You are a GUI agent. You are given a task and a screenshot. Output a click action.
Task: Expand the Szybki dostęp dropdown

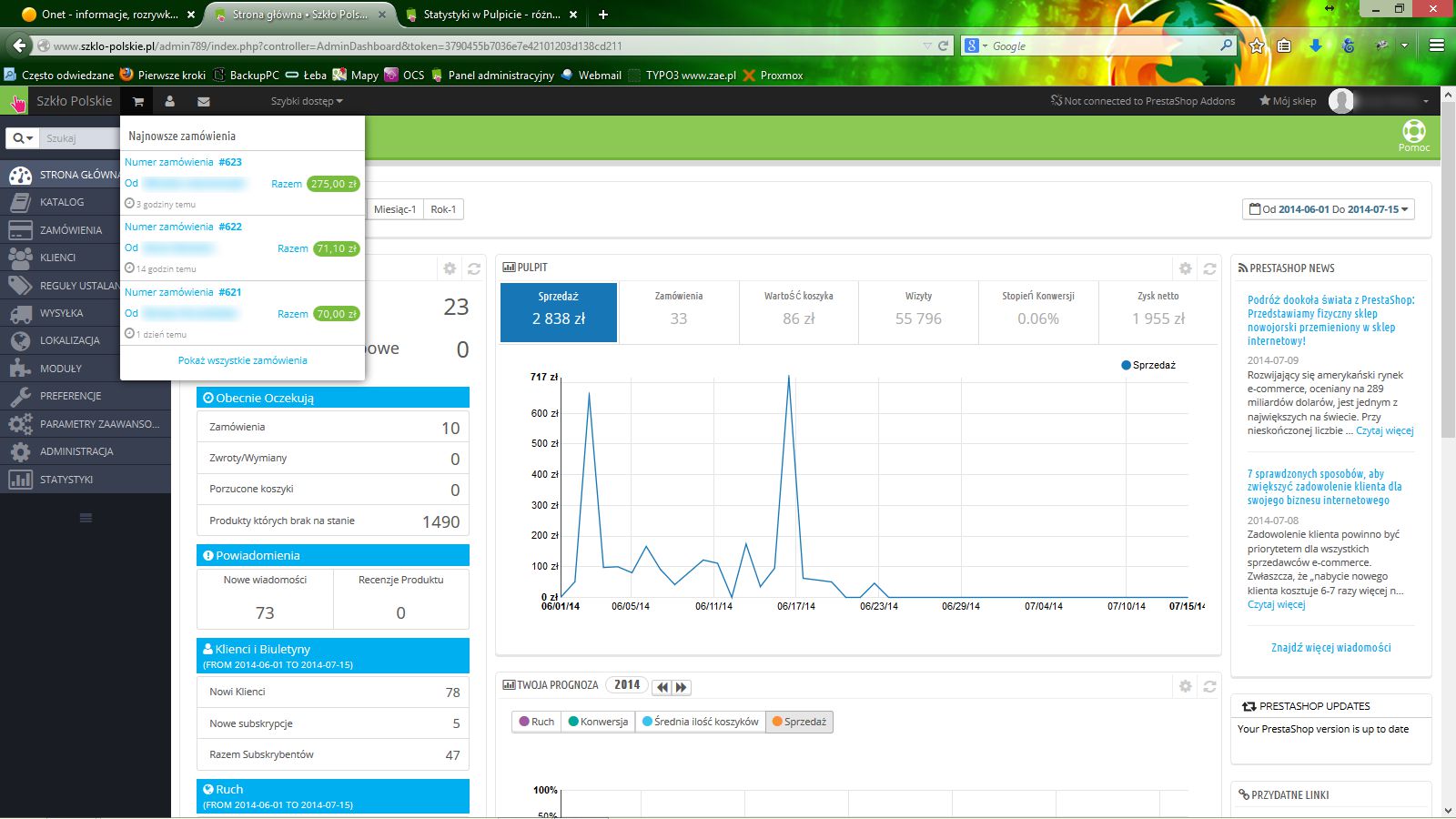tap(307, 101)
